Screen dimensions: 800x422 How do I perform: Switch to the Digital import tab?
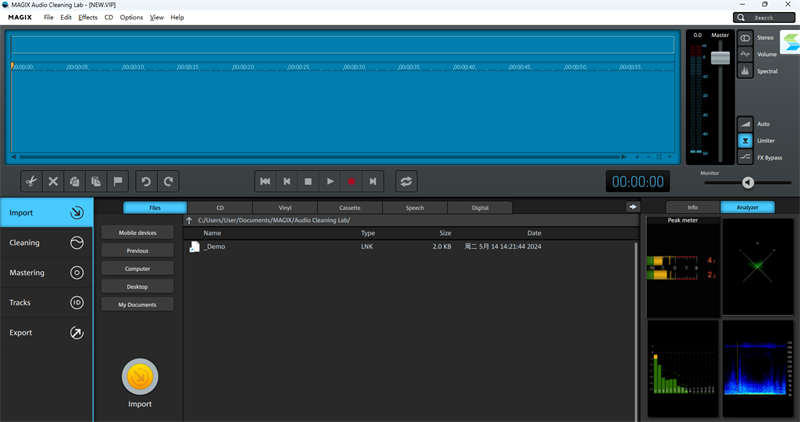point(480,208)
